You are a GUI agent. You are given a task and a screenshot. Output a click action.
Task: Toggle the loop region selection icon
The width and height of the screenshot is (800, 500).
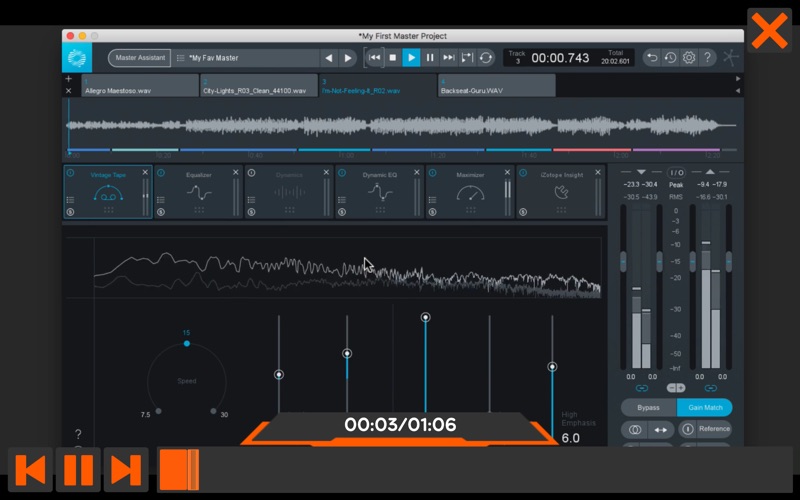[467, 58]
